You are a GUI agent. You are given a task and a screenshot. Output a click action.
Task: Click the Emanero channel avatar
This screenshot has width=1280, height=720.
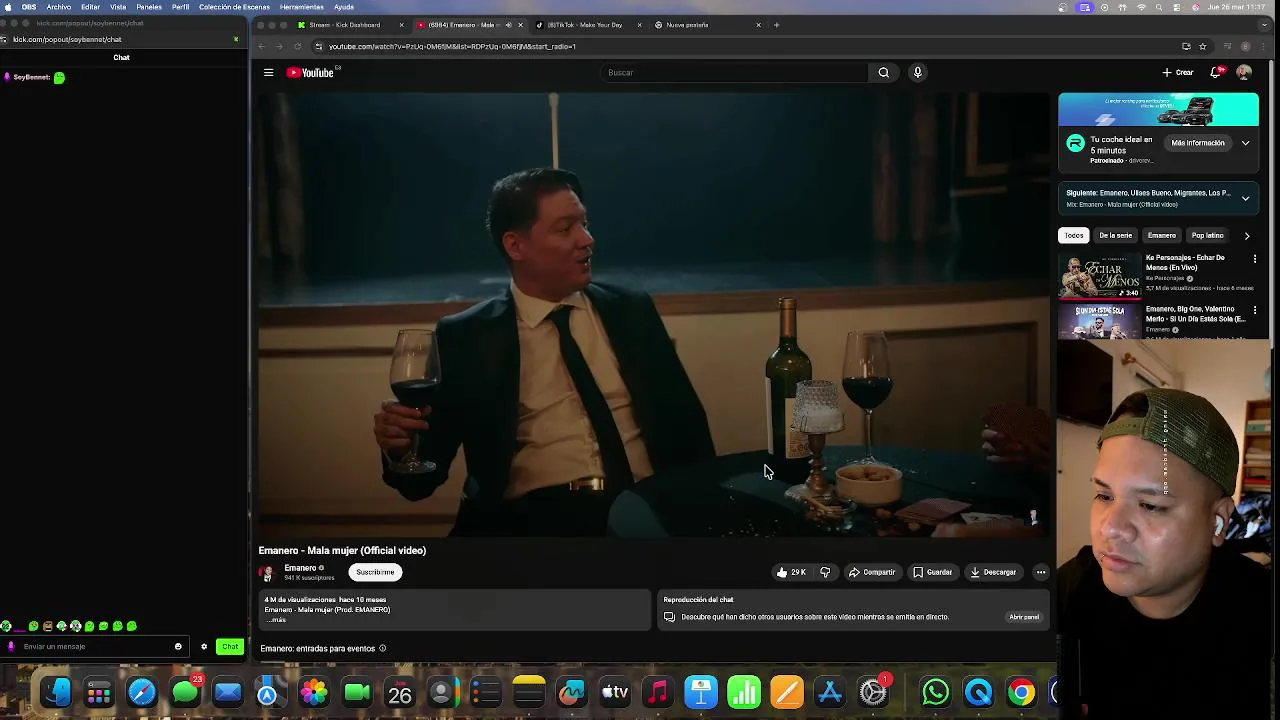click(266, 573)
